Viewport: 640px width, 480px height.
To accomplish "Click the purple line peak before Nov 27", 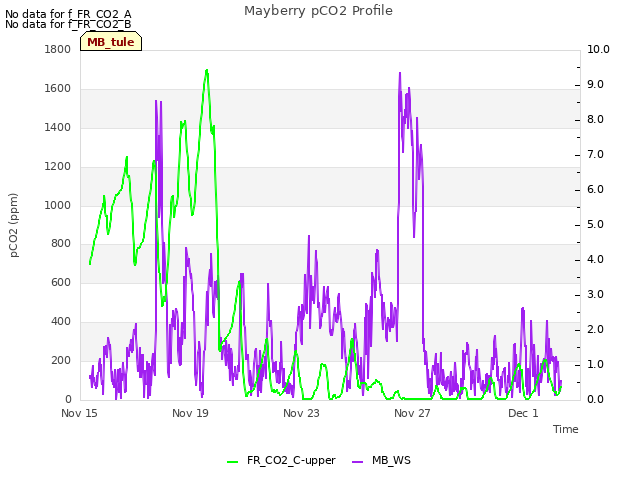I will tap(400, 73).
